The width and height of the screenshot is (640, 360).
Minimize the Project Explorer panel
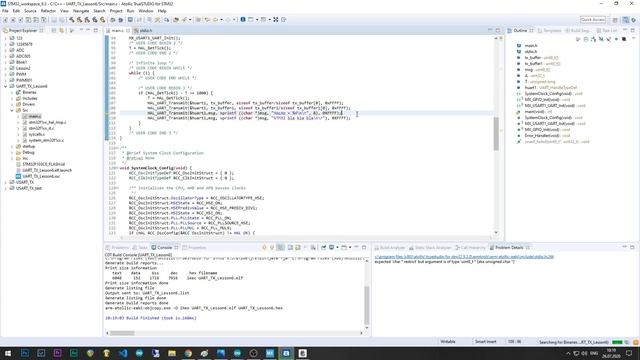coord(88,31)
